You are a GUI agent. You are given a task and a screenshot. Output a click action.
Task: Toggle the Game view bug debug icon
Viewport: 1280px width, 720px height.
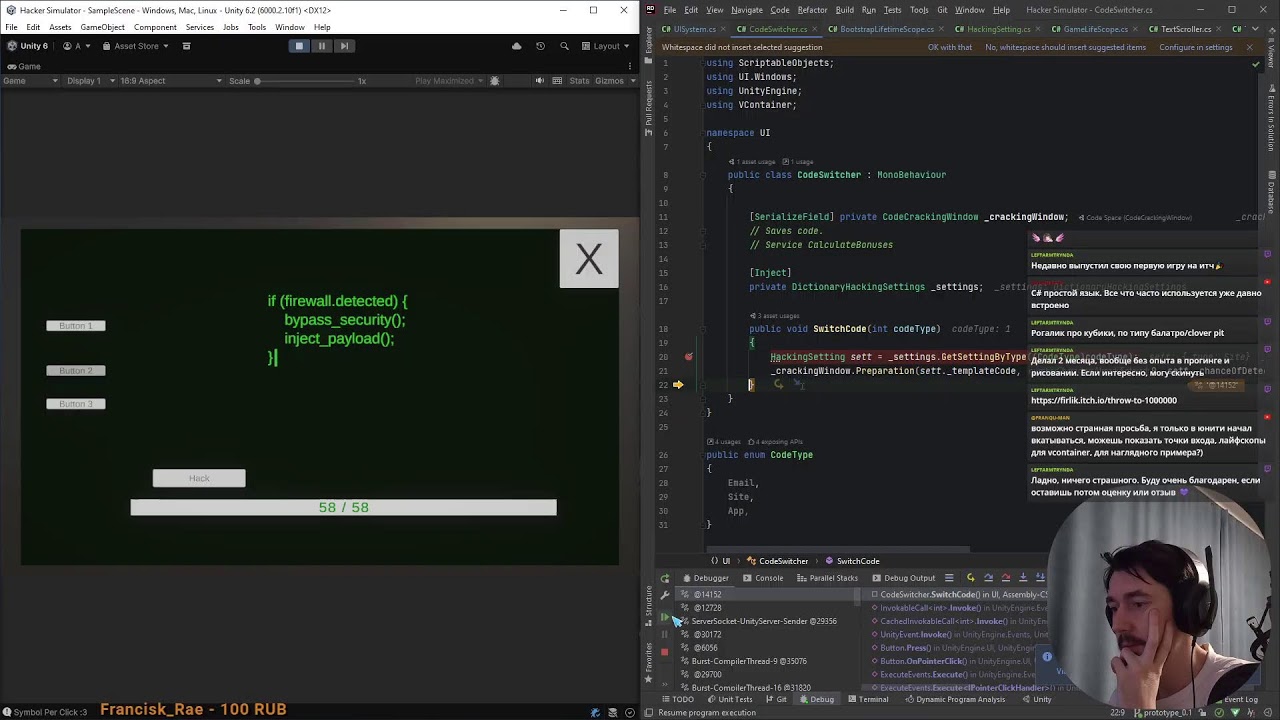(494, 81)
